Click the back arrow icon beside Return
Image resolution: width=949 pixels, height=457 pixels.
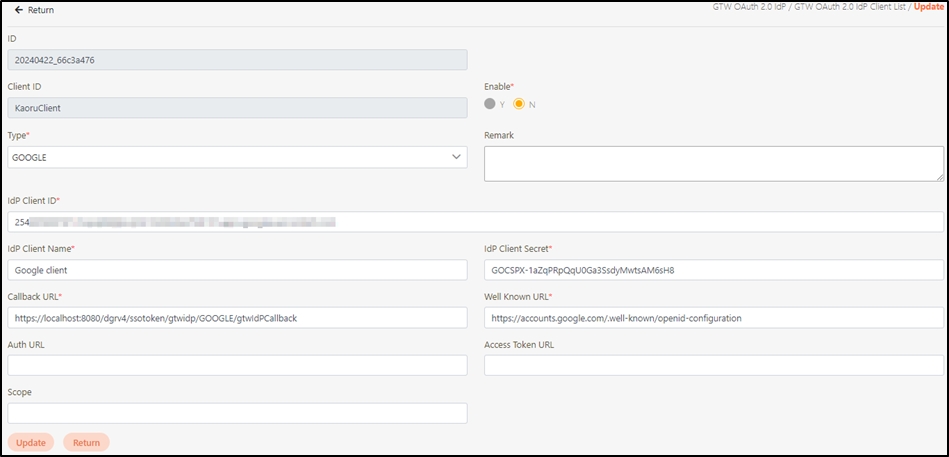(18, 10)
